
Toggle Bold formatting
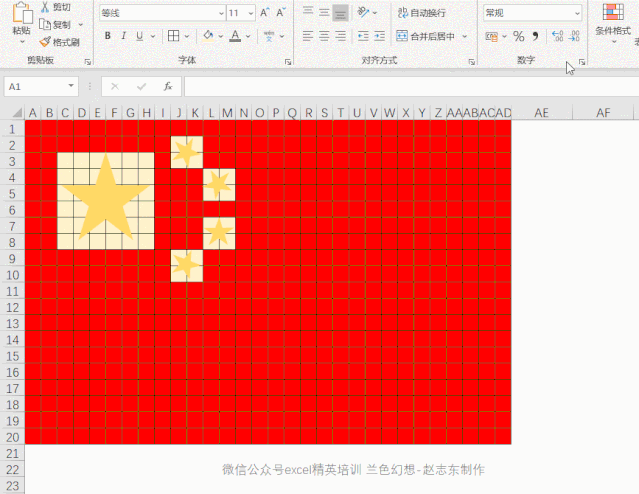[108, 36]
